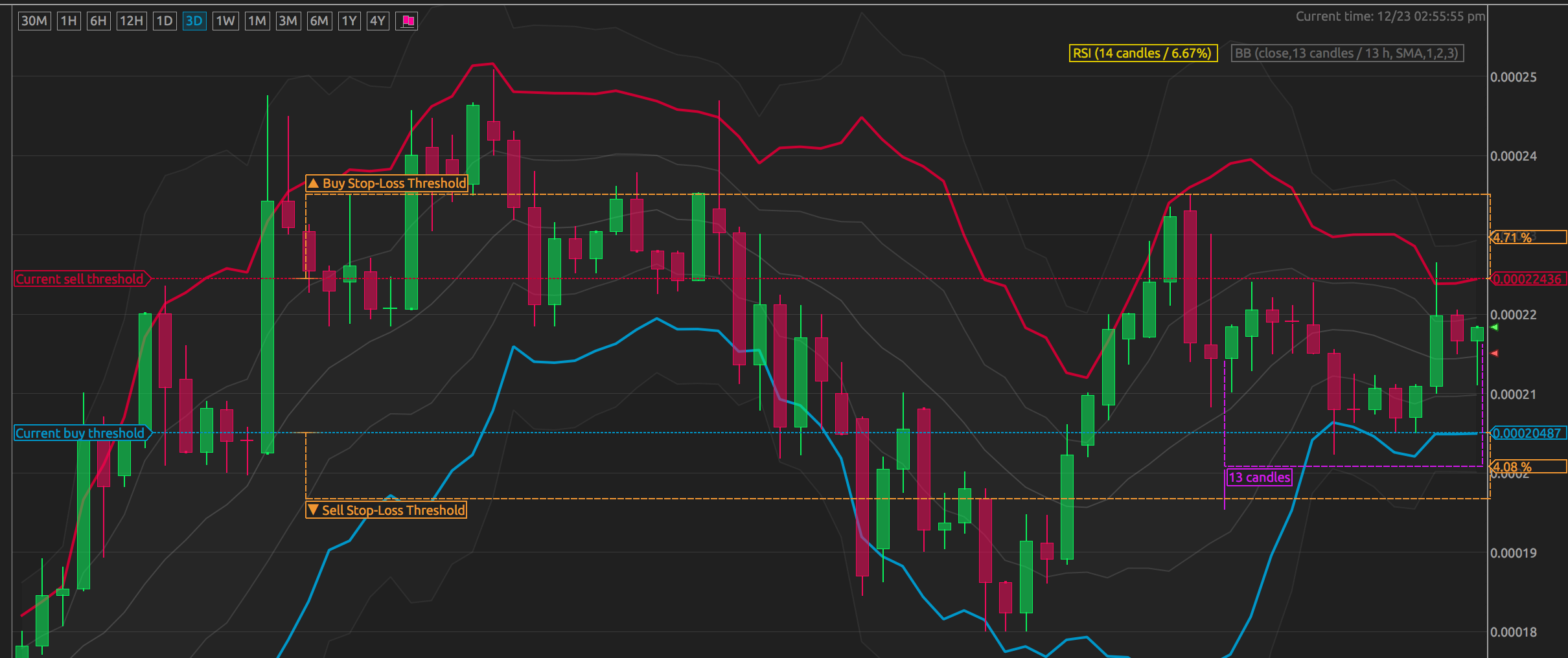
Task: Switch to the 1Y timeframe
Action: coord(349,21)
